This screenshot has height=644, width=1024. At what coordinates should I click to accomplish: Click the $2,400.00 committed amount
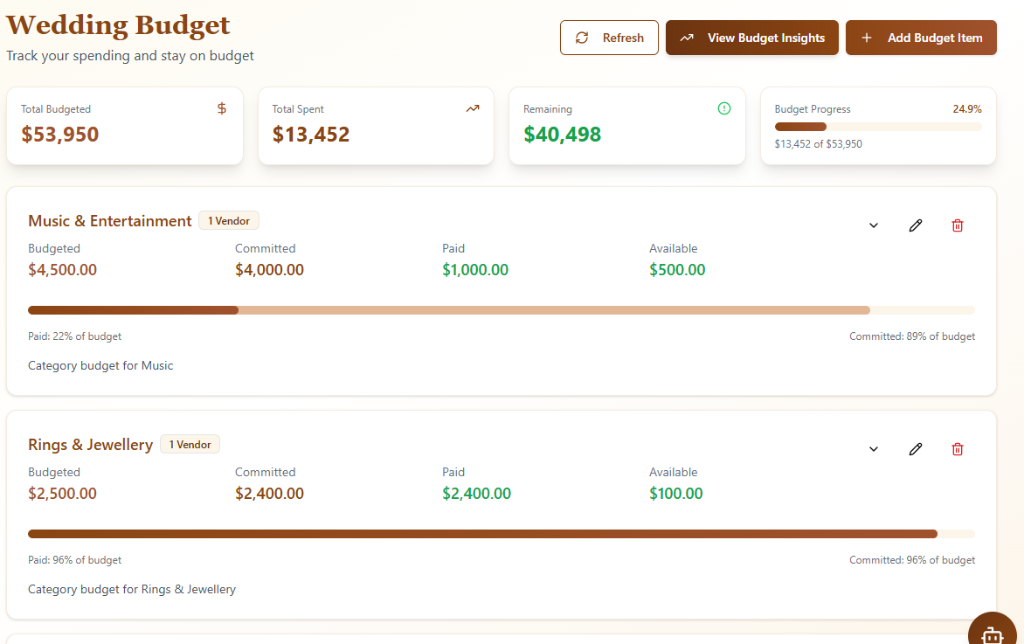coord(269,494)
